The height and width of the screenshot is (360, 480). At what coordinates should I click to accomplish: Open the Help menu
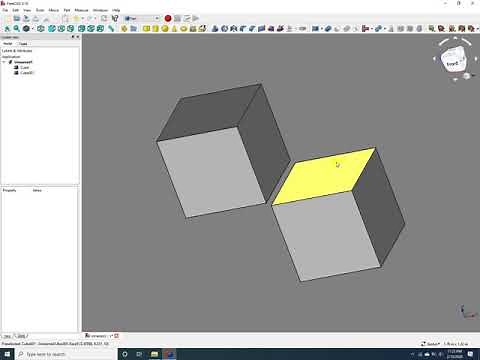(116, 10)
